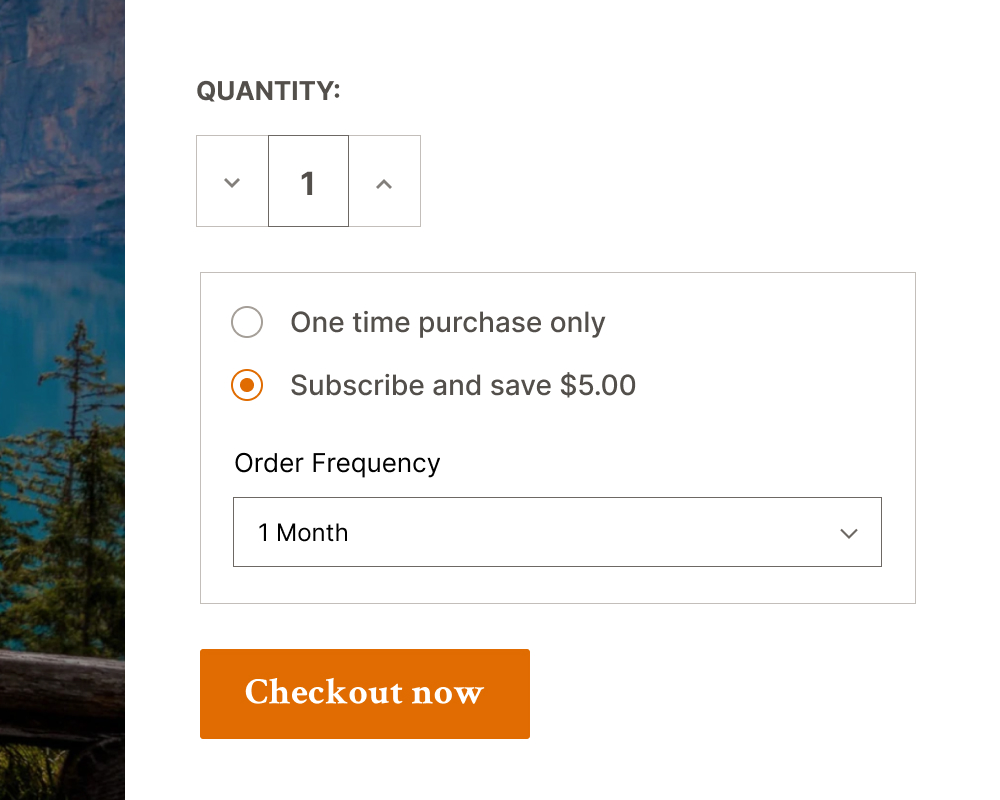Click the '1 Month' selected value
This screenshot has width=1000, height=800.
click(x=303, y=533)
